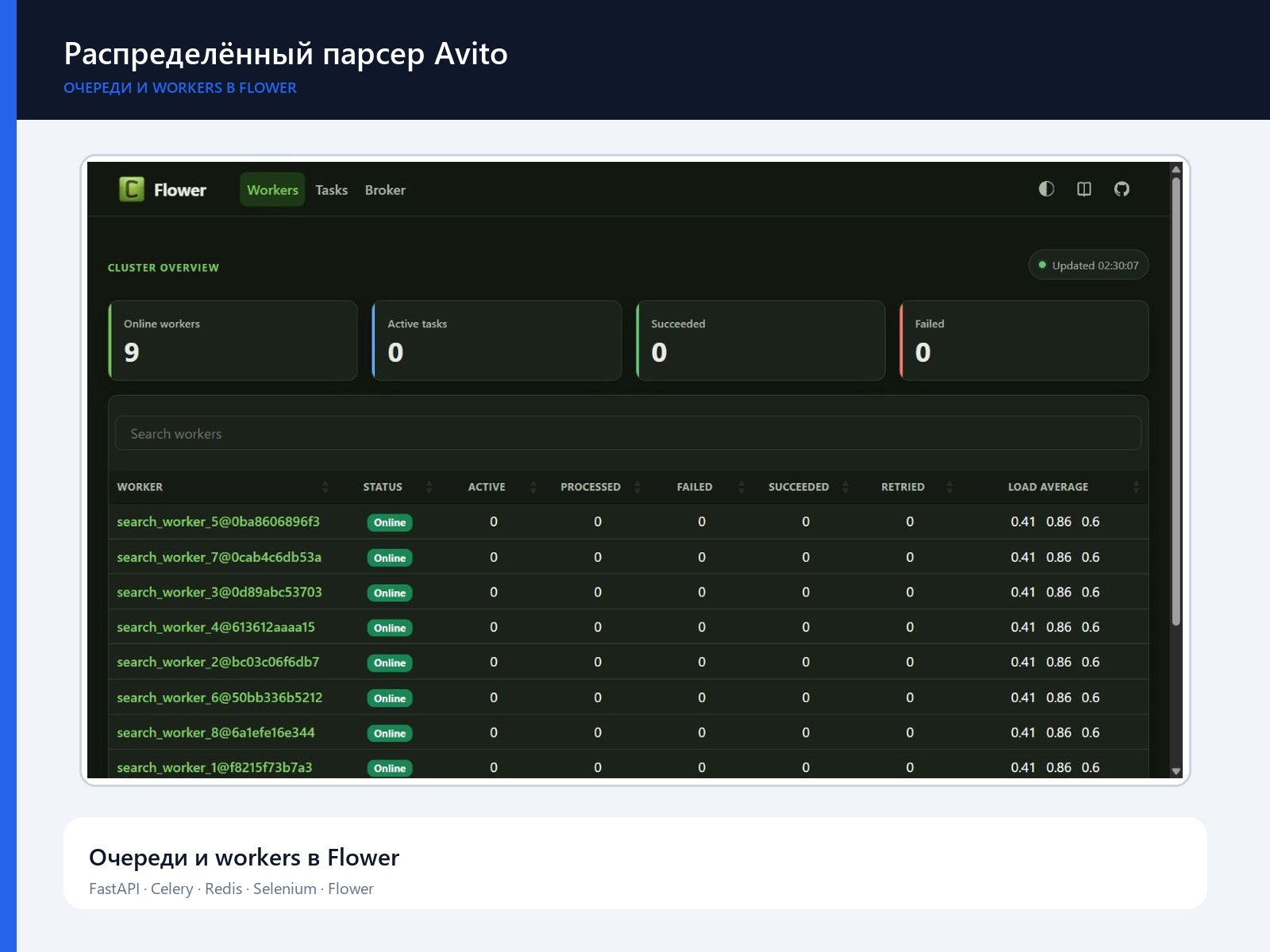Click the Updated 02:30:07 status badge
The height and width of the screenshot is (952, 1270).
coord(1088,266)
